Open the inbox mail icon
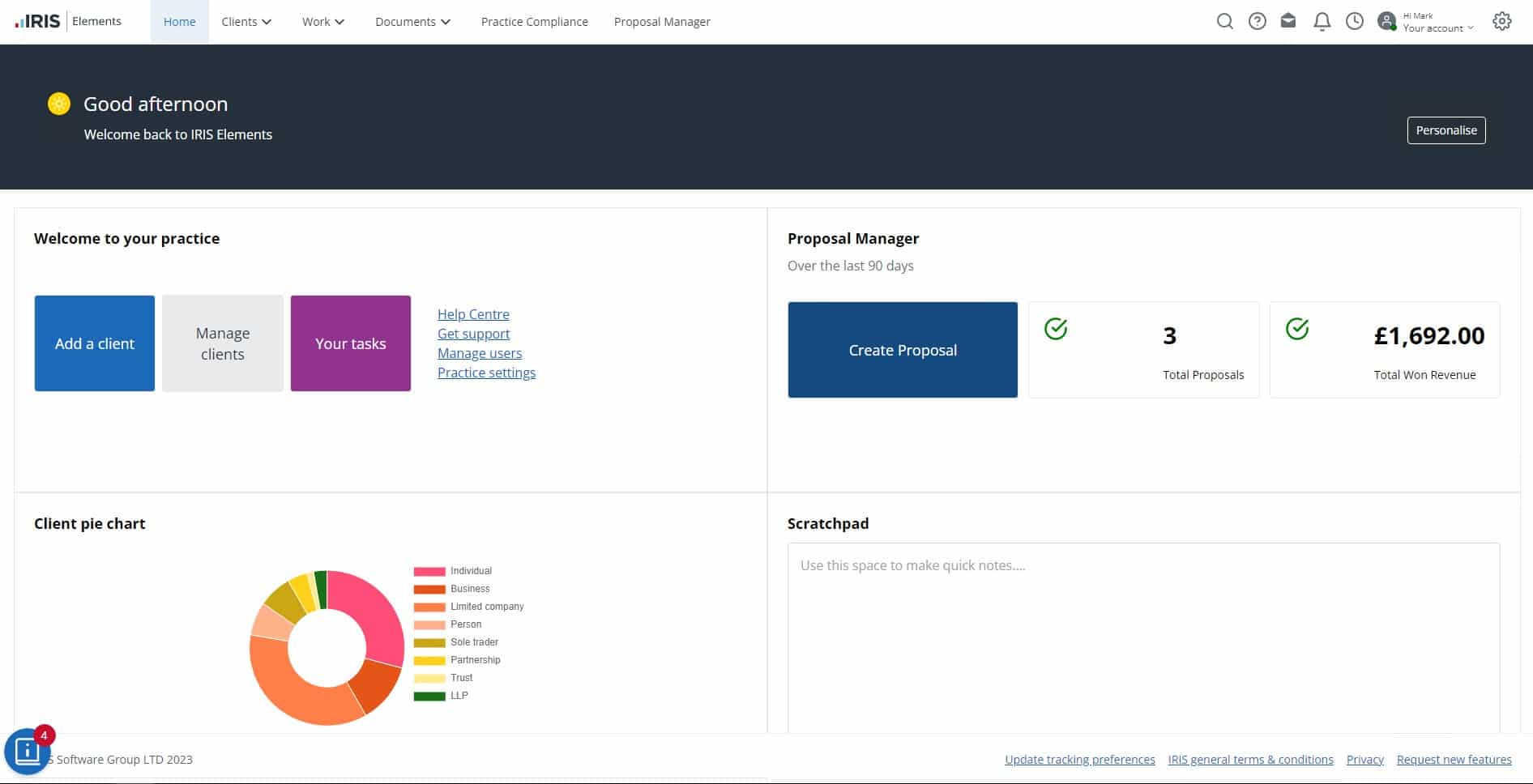Image resolution: width=1533 pixels, height=784 pixels. (1289, 21)
